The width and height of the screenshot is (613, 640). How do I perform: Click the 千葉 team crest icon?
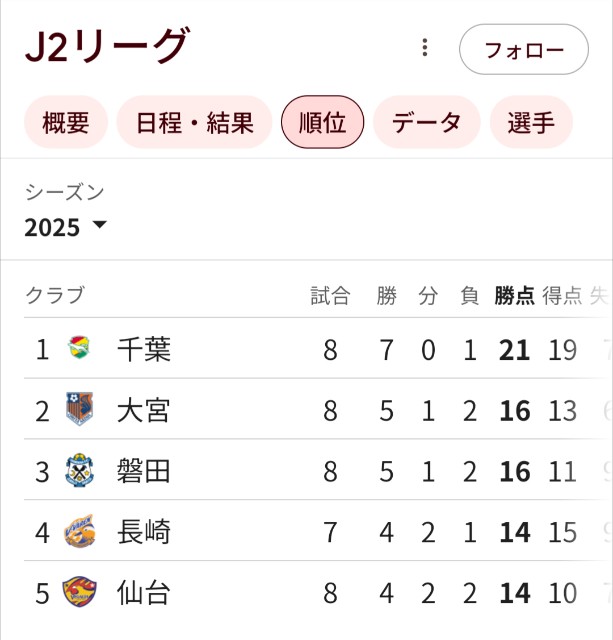click(x=79, y=347)
